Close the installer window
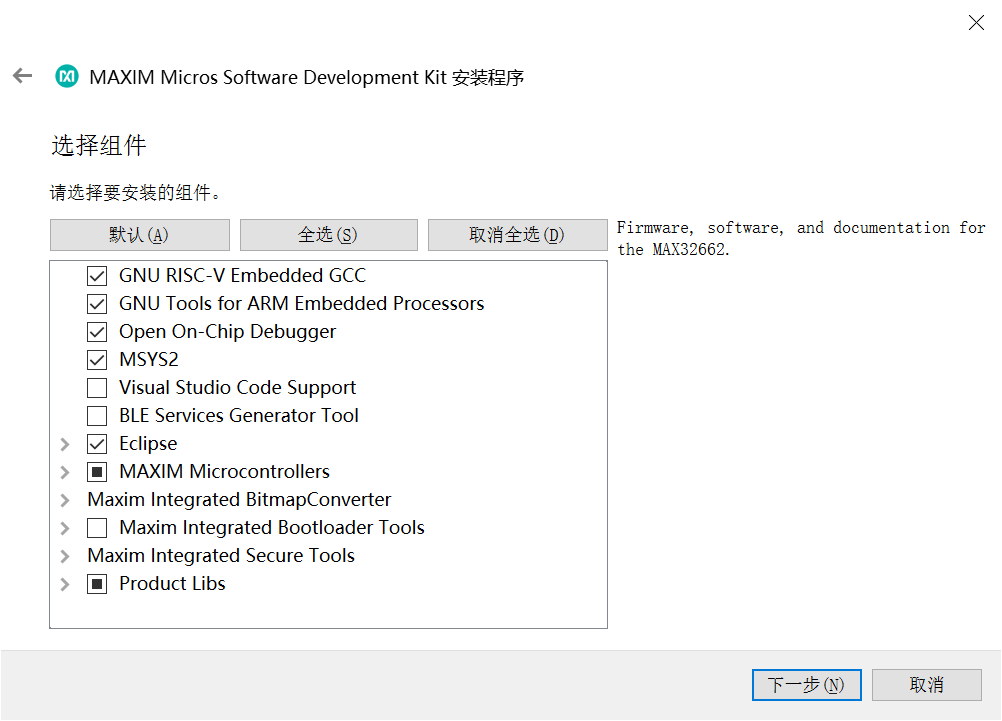 [976, 23]
